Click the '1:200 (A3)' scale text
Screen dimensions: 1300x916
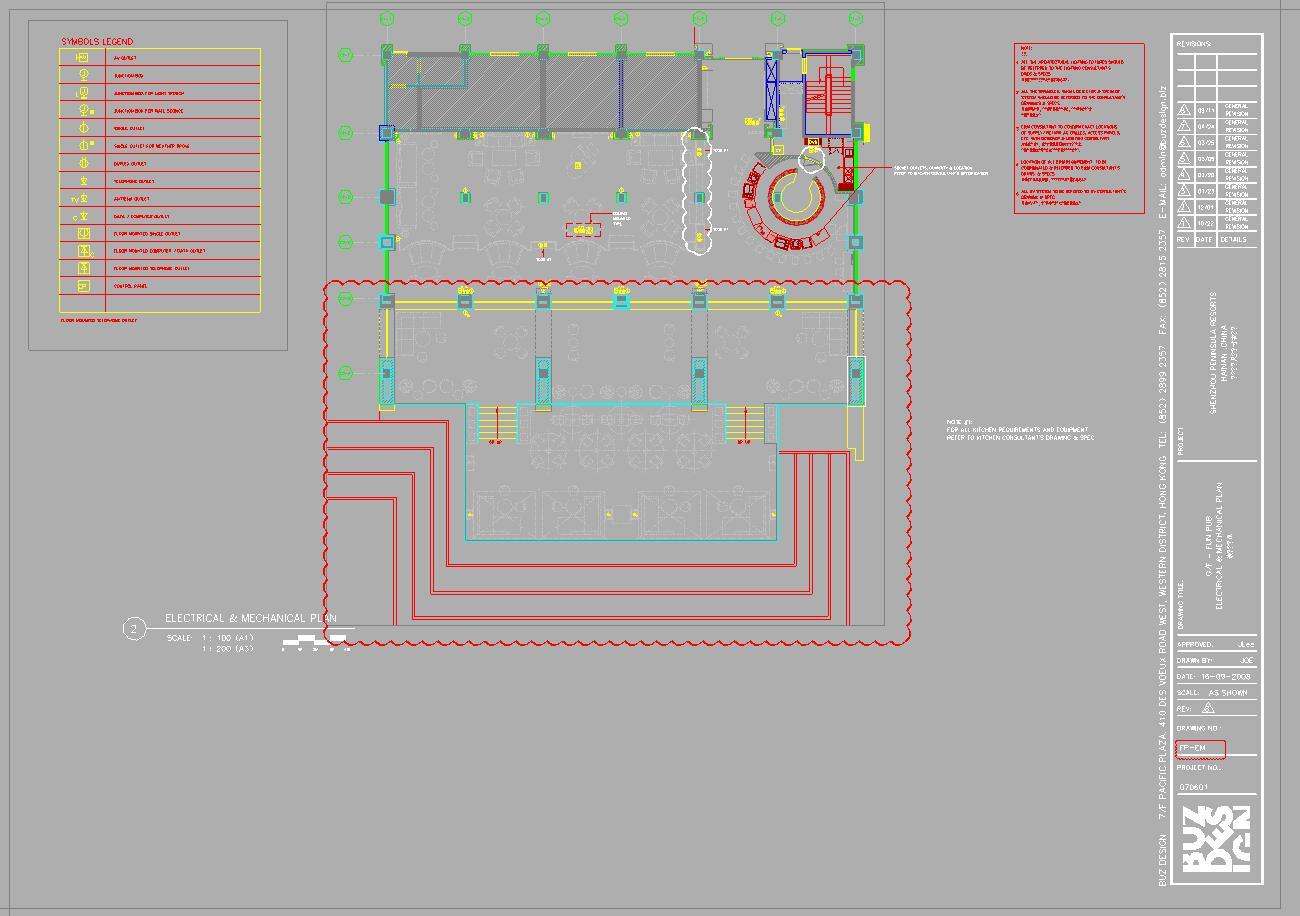pos(228,649)
